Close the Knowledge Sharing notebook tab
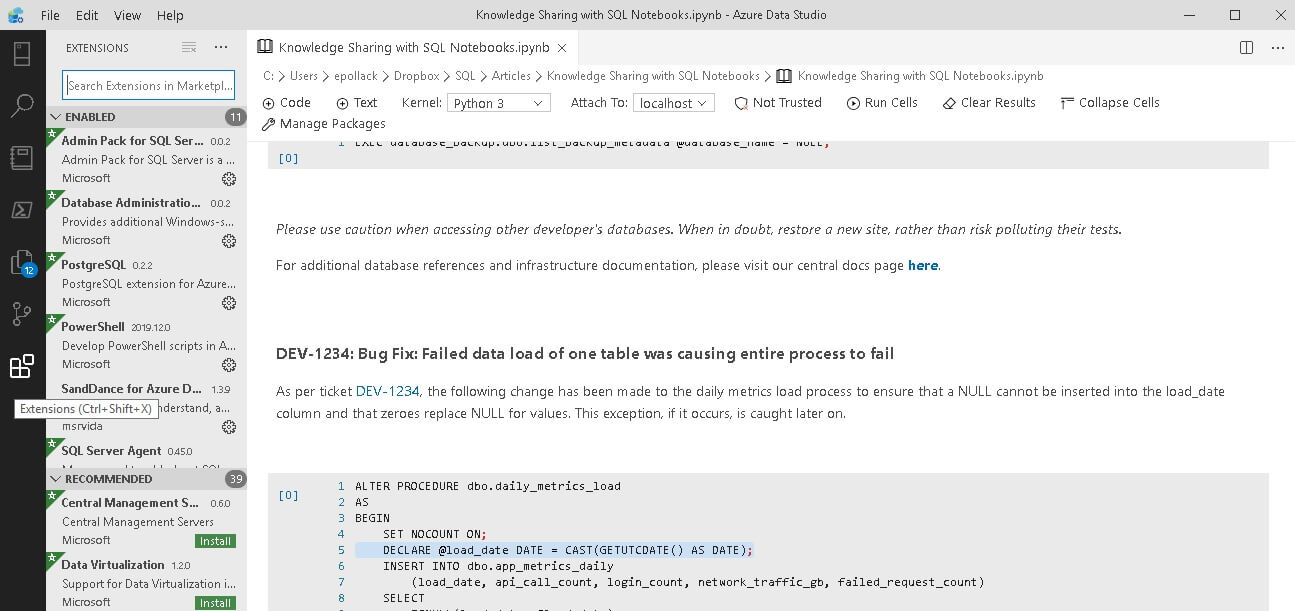Viewport: 1295px width, 611px height. tap(561, 48)
